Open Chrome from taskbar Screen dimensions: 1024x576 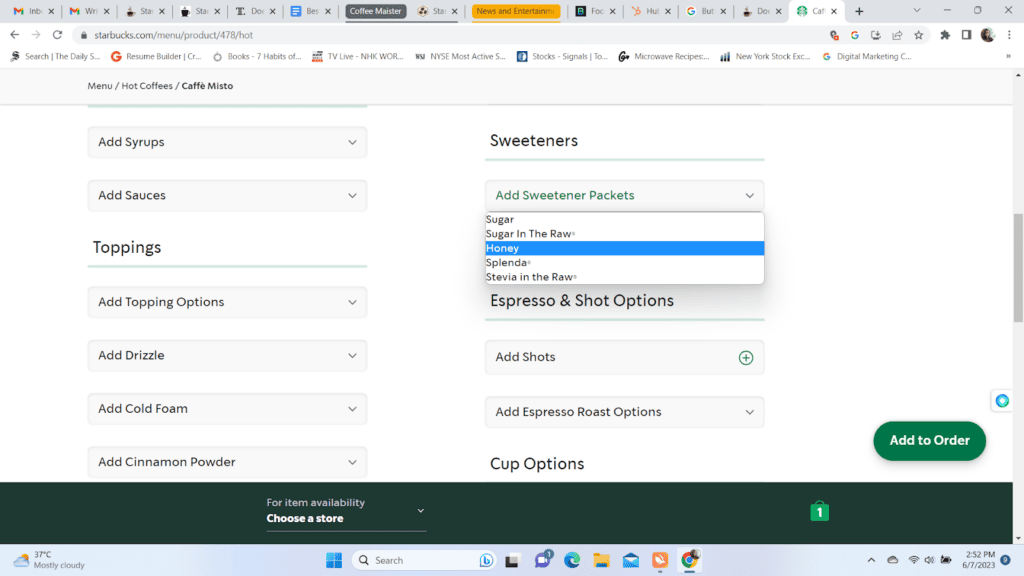690,560
